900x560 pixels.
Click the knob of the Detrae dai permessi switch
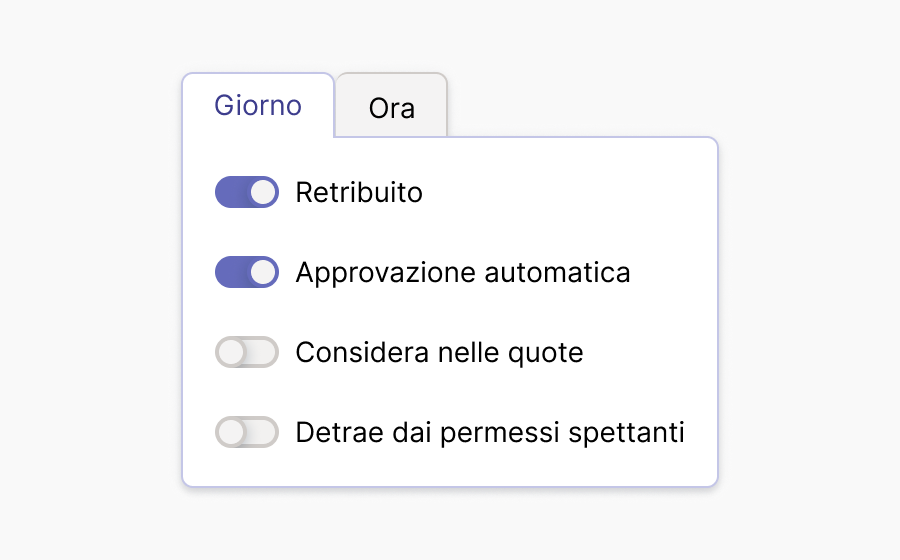[231, 432]
